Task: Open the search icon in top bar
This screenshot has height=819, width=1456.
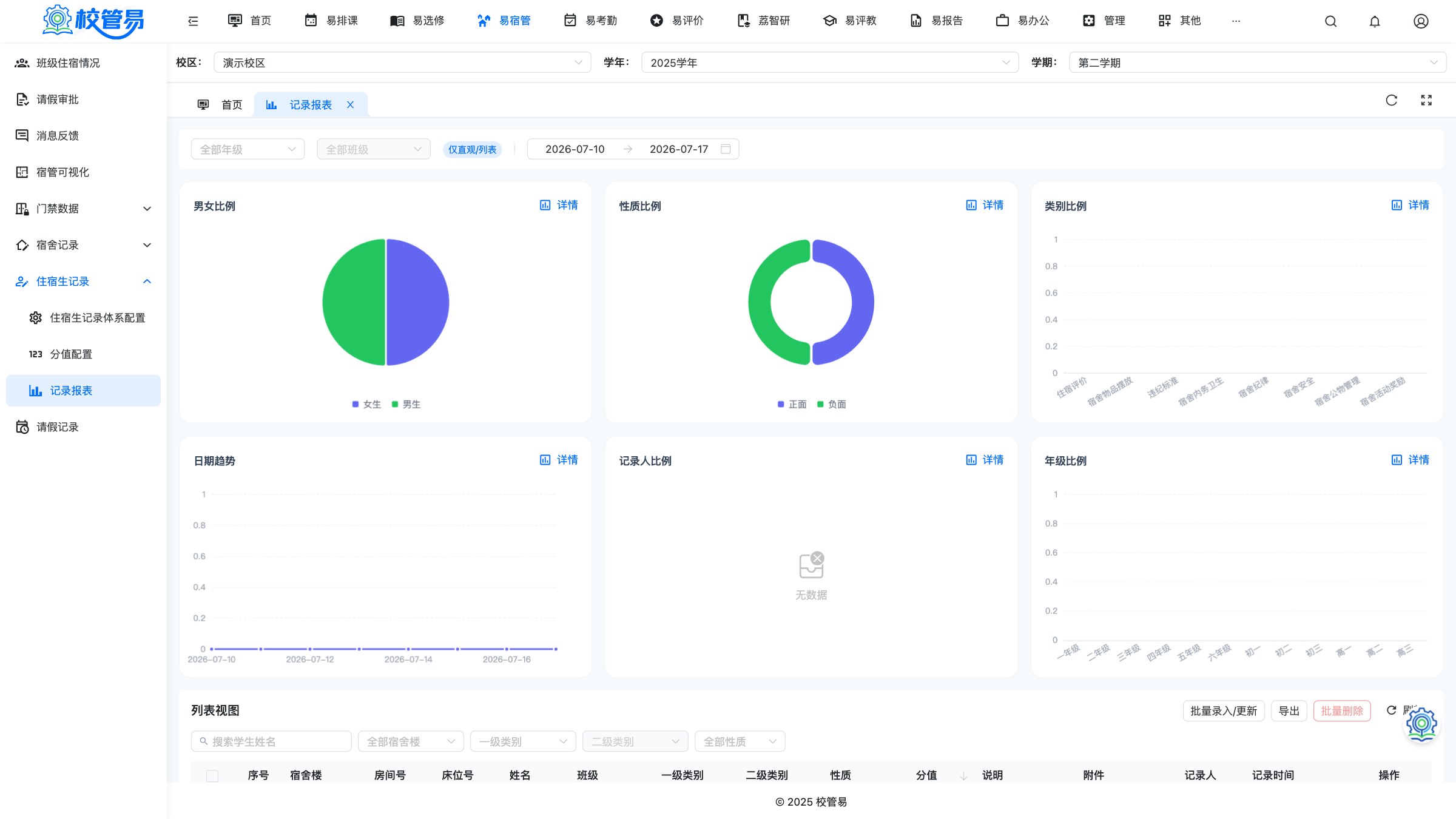Action: pos(1330,21)
